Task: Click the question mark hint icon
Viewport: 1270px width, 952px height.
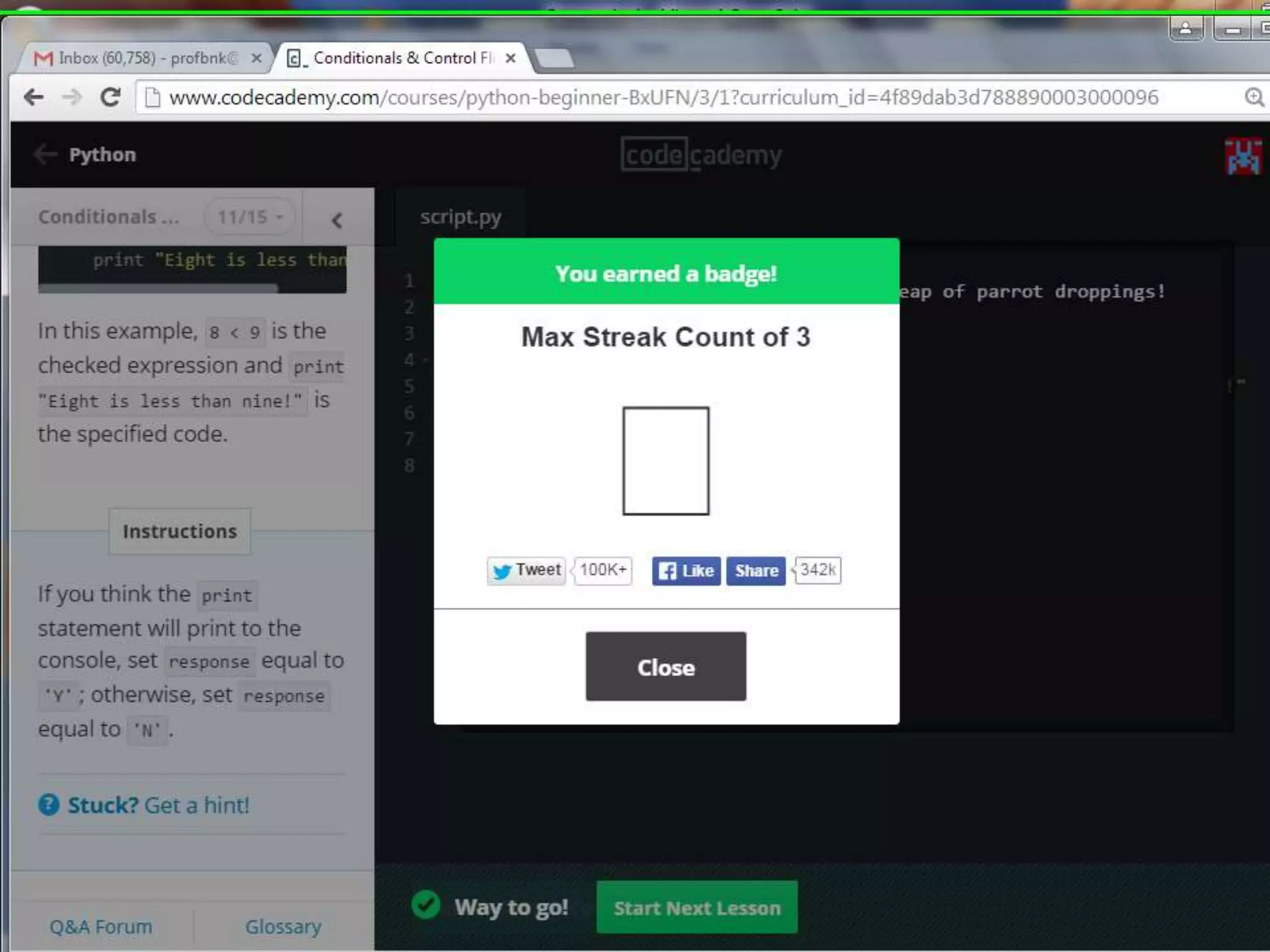Action: pyautogui.click(x=49, y=804)
